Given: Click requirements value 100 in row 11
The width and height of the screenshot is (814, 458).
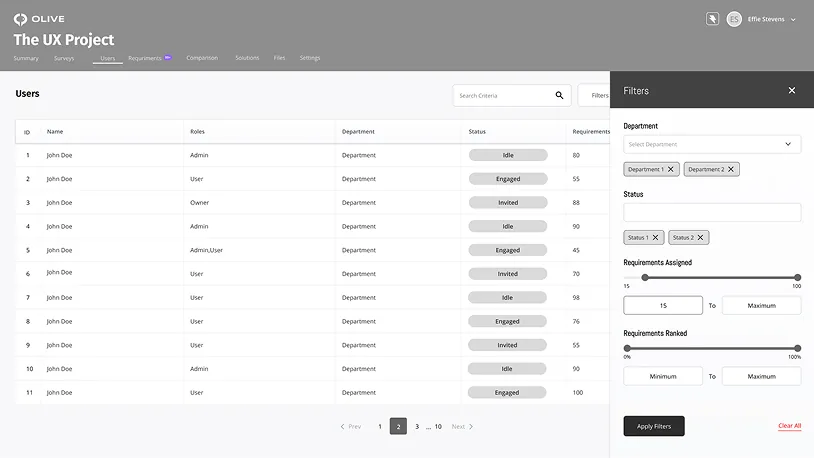Looking at the screenshot, I should (x=578, y=393).
